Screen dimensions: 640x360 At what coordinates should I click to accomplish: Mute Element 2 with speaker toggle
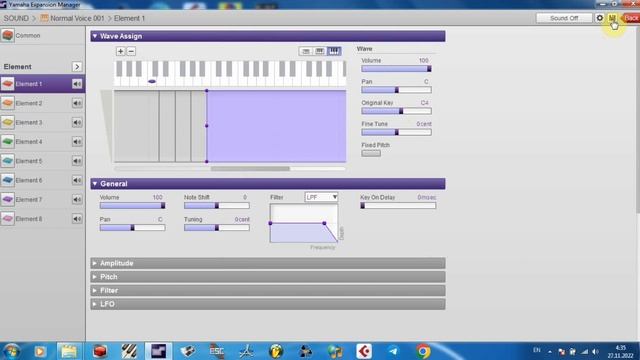pos(77,103)
